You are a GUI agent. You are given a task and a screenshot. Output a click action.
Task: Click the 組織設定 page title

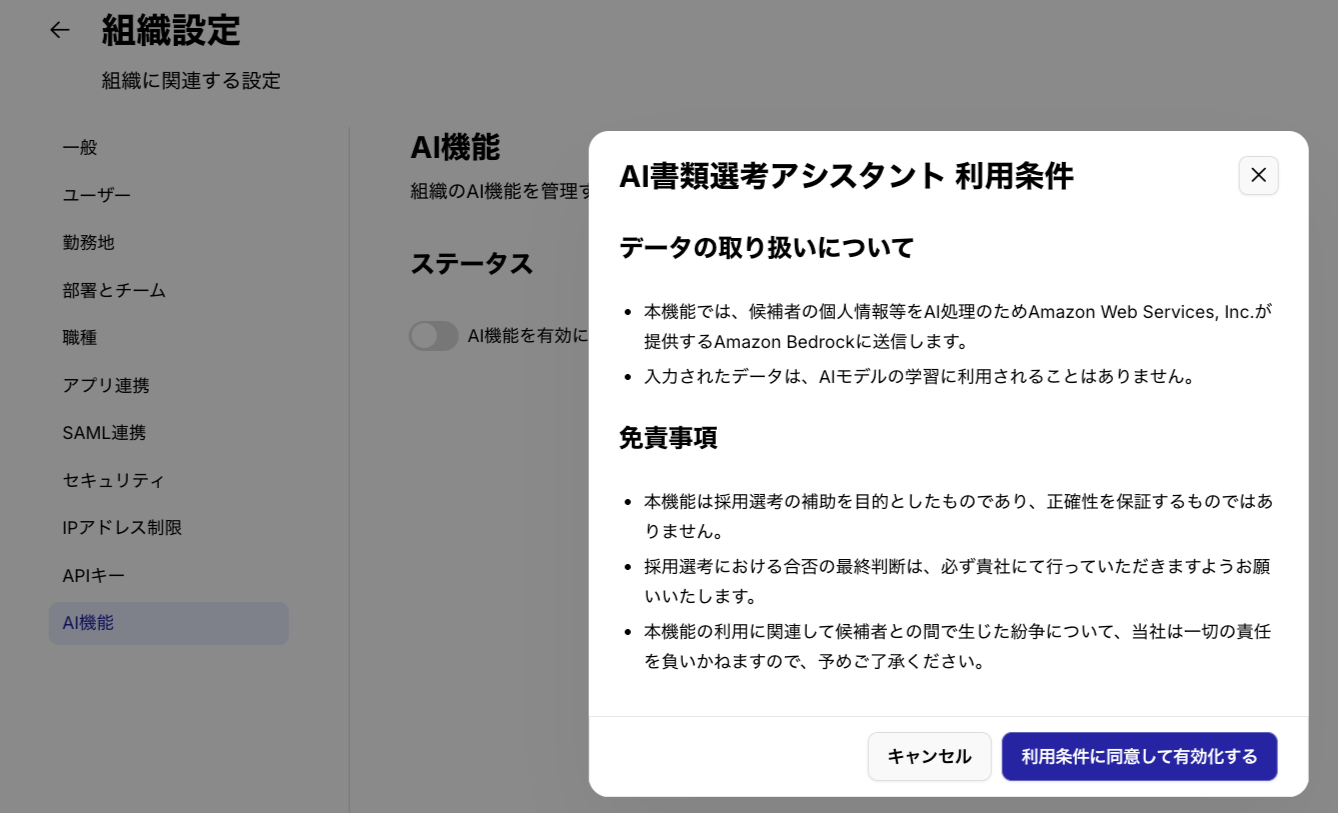pos(171,30)
